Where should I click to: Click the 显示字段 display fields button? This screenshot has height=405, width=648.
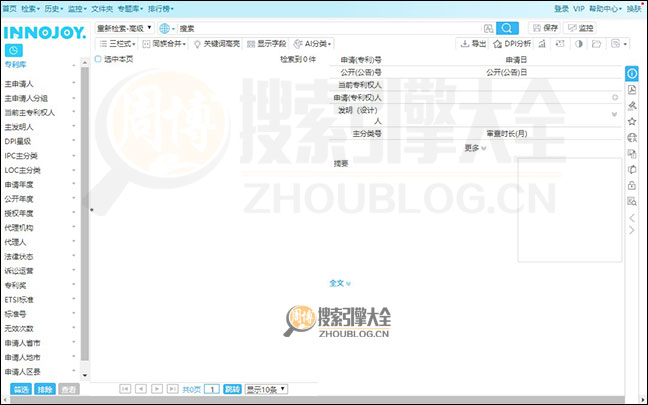267,43
